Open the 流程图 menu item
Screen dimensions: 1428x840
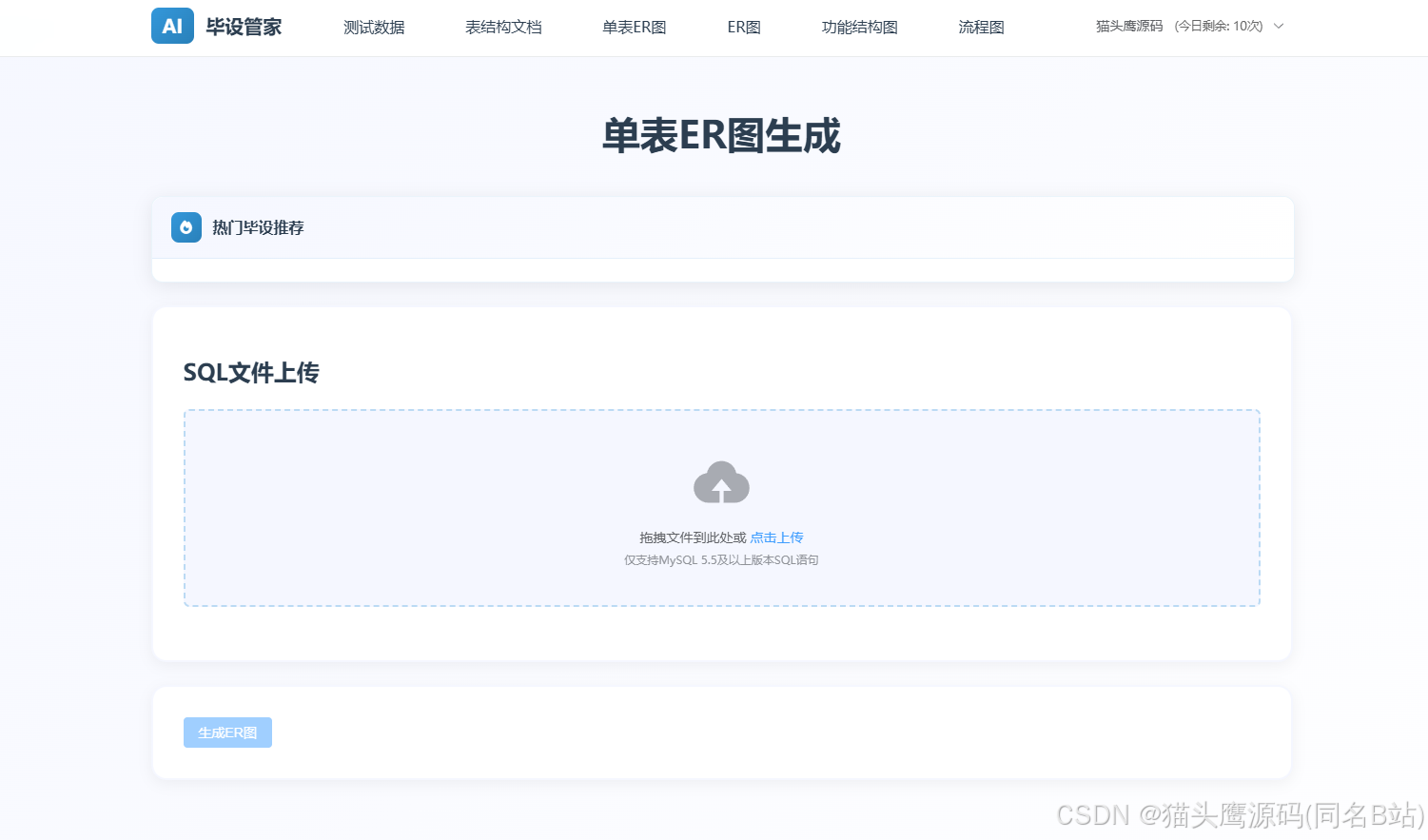(x=982, y=28)
